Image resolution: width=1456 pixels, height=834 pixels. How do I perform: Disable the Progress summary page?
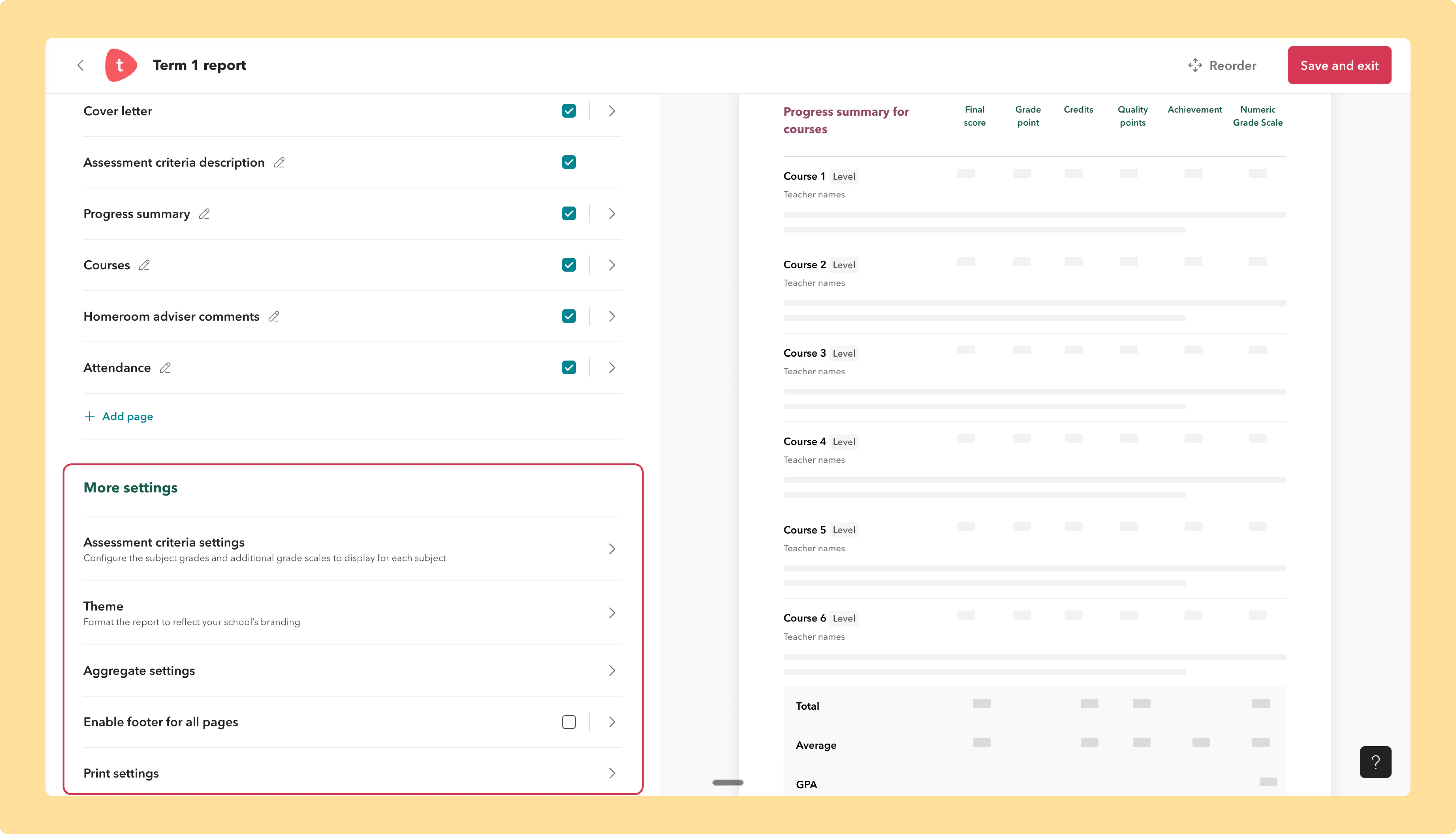click(x=569, y=214)
